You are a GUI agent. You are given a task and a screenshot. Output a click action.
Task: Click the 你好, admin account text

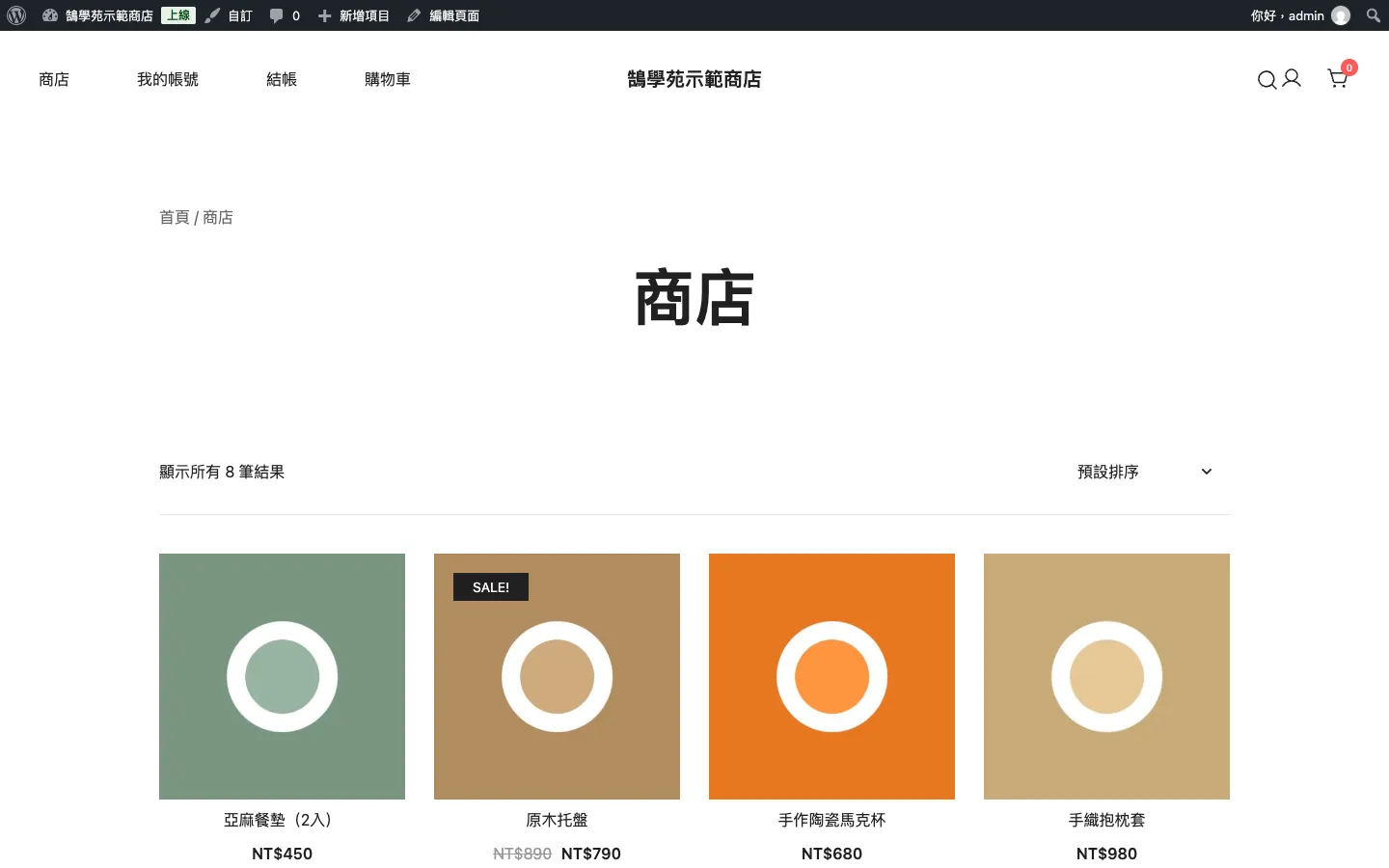pyautogui.click(x=1288, y=15)
